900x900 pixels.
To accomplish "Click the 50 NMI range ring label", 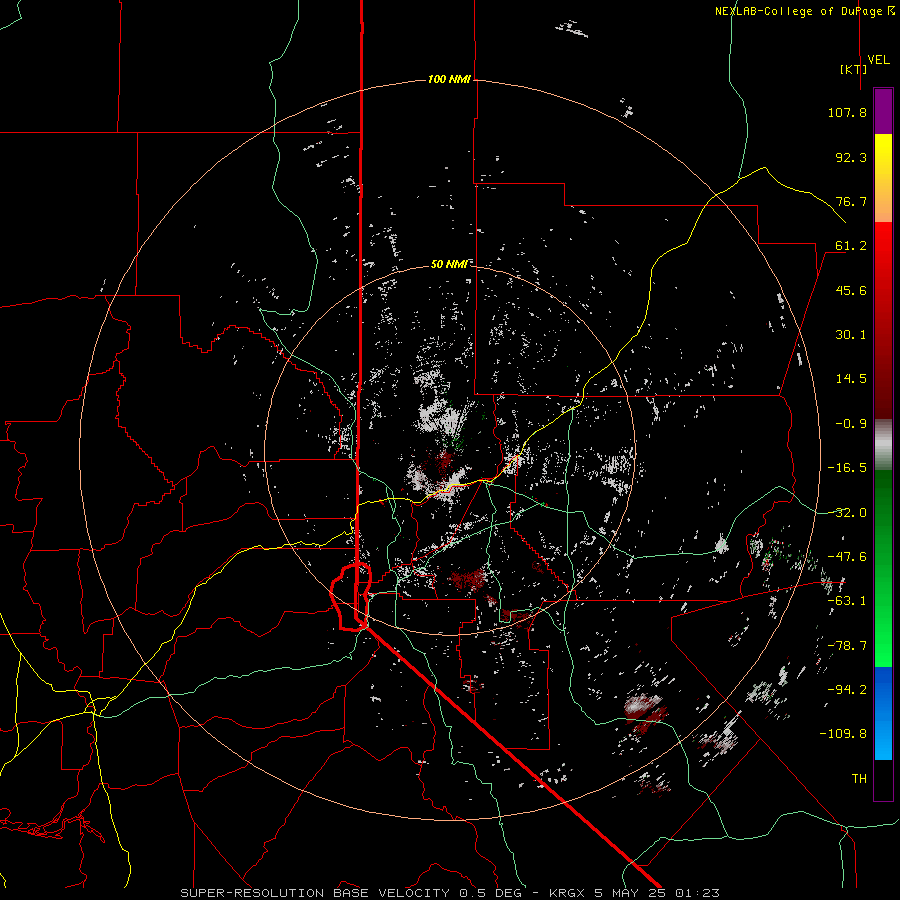I will [449, 264].
